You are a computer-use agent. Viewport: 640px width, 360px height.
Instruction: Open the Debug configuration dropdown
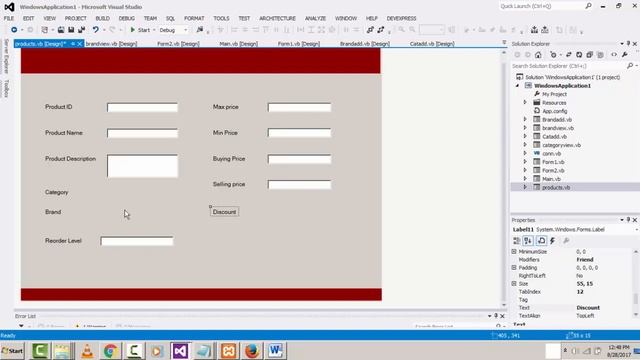pos(186,30)
